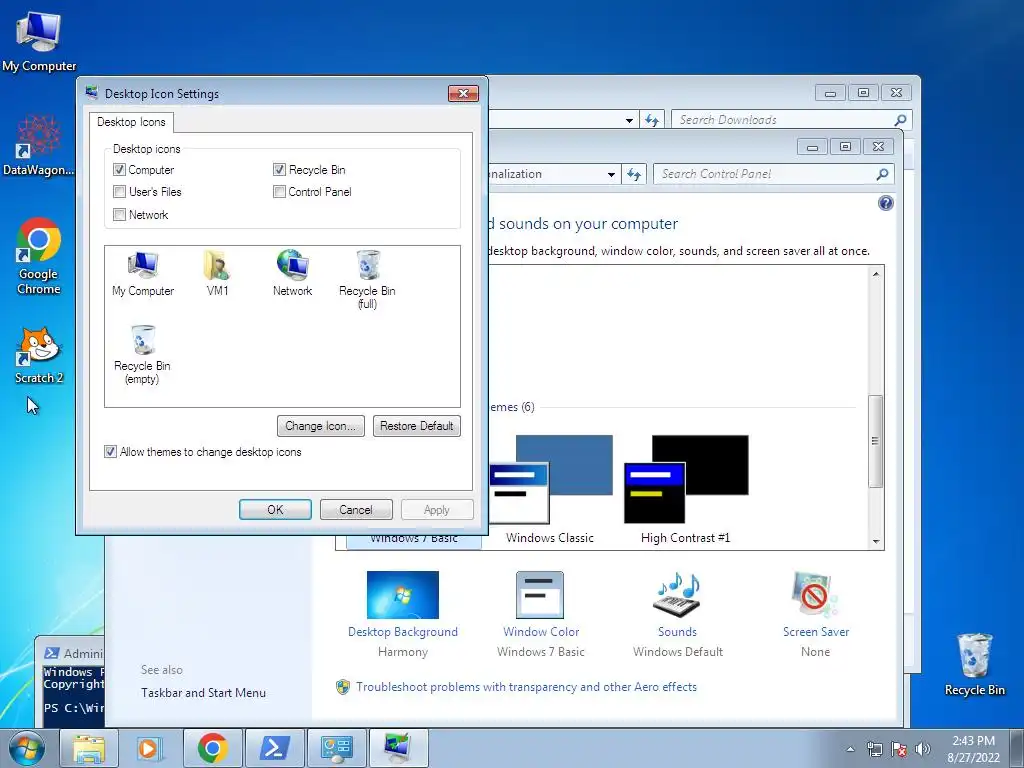Check the Control Panel checkbox

click(x=280, y=192)
